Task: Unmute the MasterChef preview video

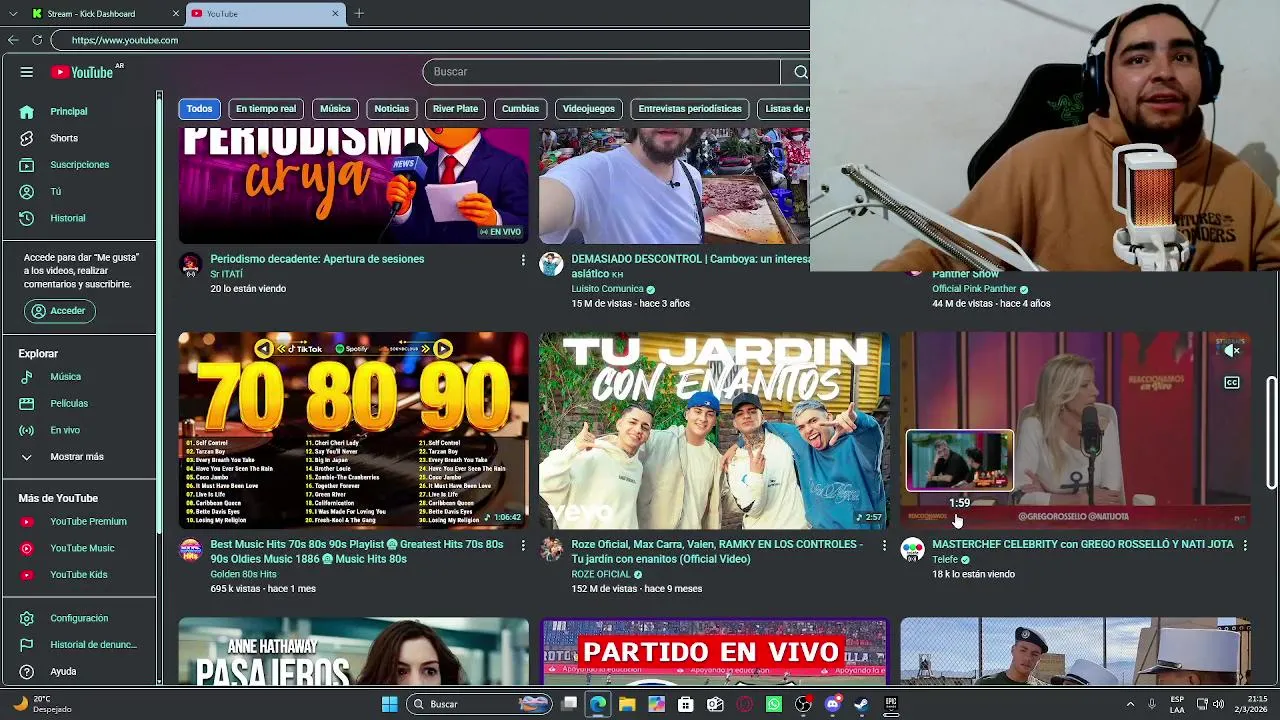Action: 1232,350
